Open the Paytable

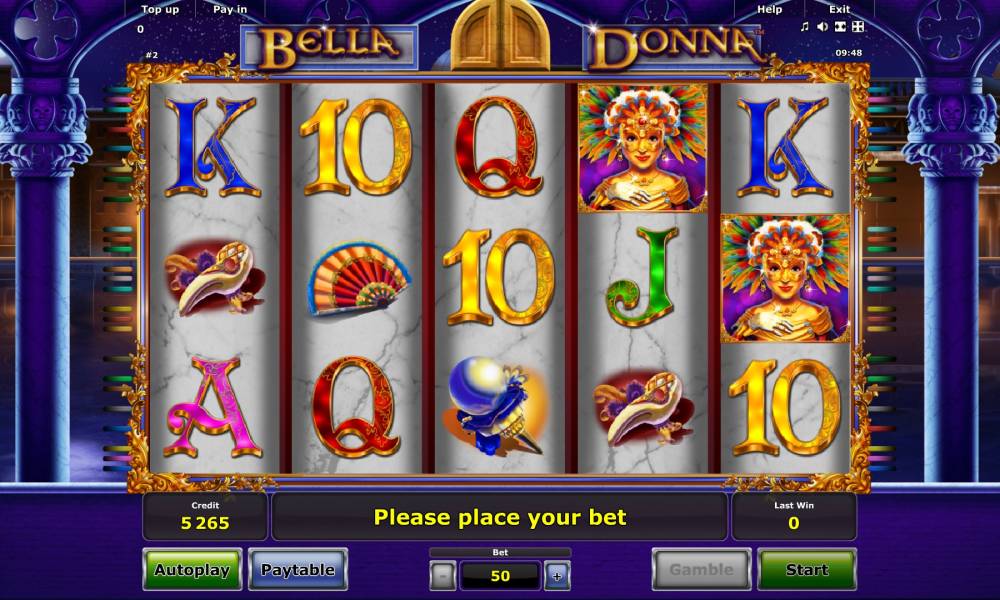(298, 569)
